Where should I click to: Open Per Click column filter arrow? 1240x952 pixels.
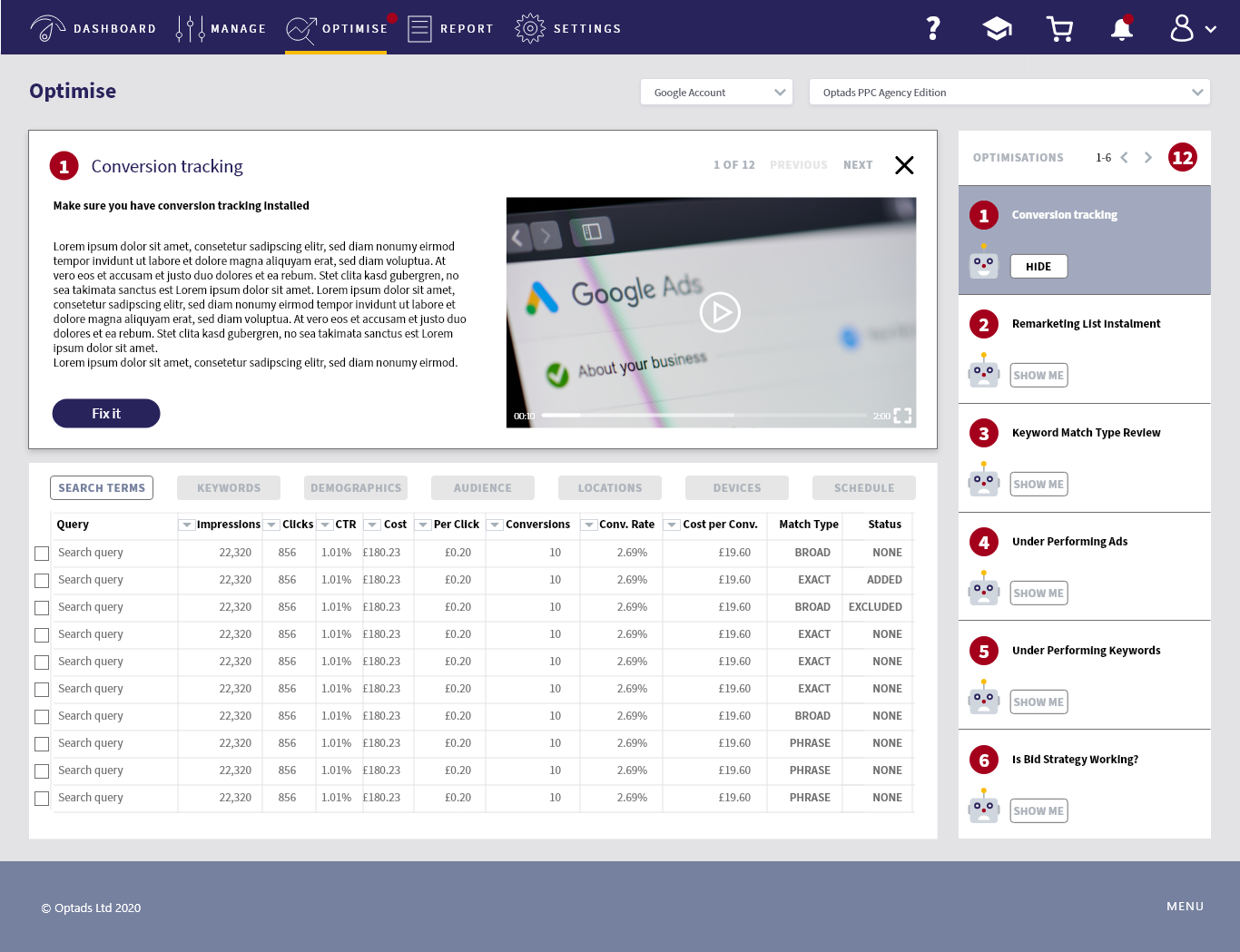click(x=423, y=525)
